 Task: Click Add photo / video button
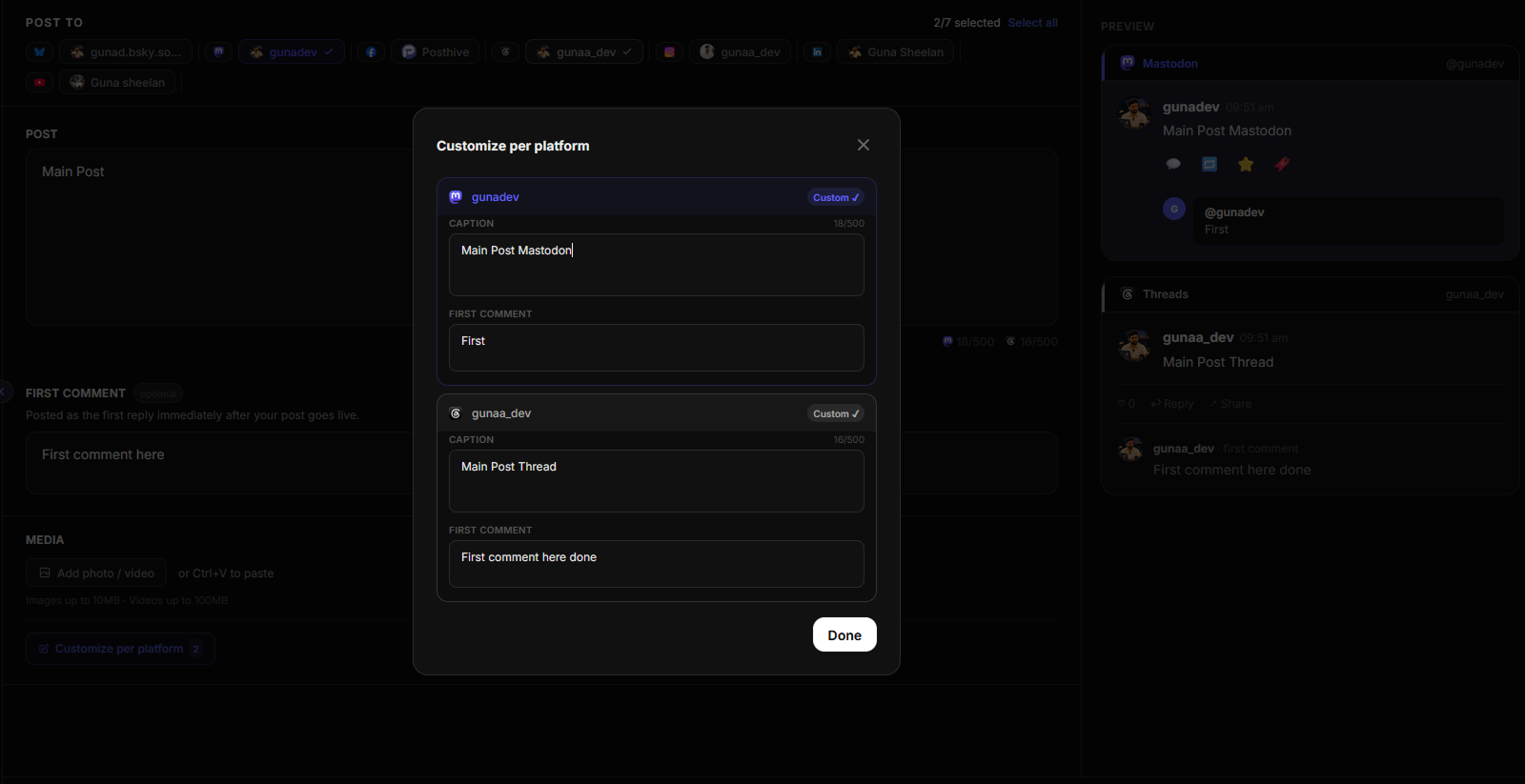(x=96, y=573)
